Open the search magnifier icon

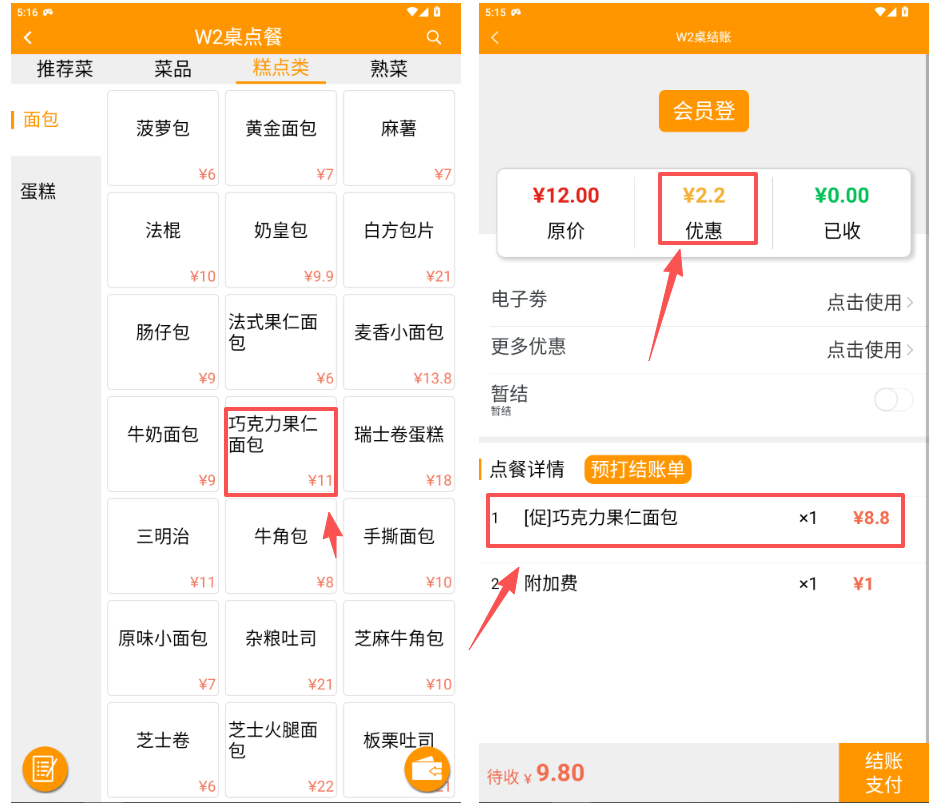point(434,38)
